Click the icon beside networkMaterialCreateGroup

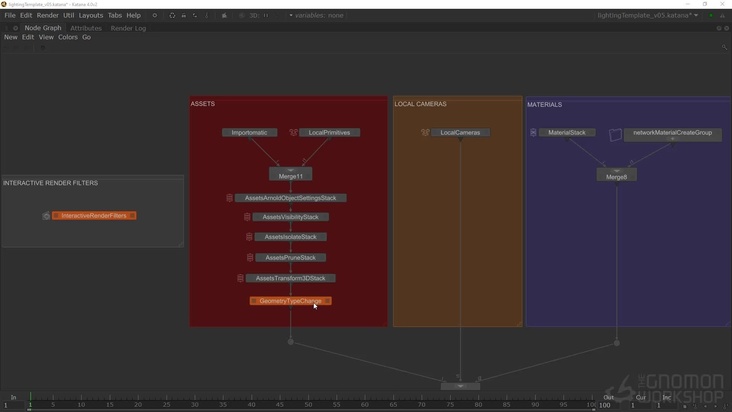coord(615,135)
